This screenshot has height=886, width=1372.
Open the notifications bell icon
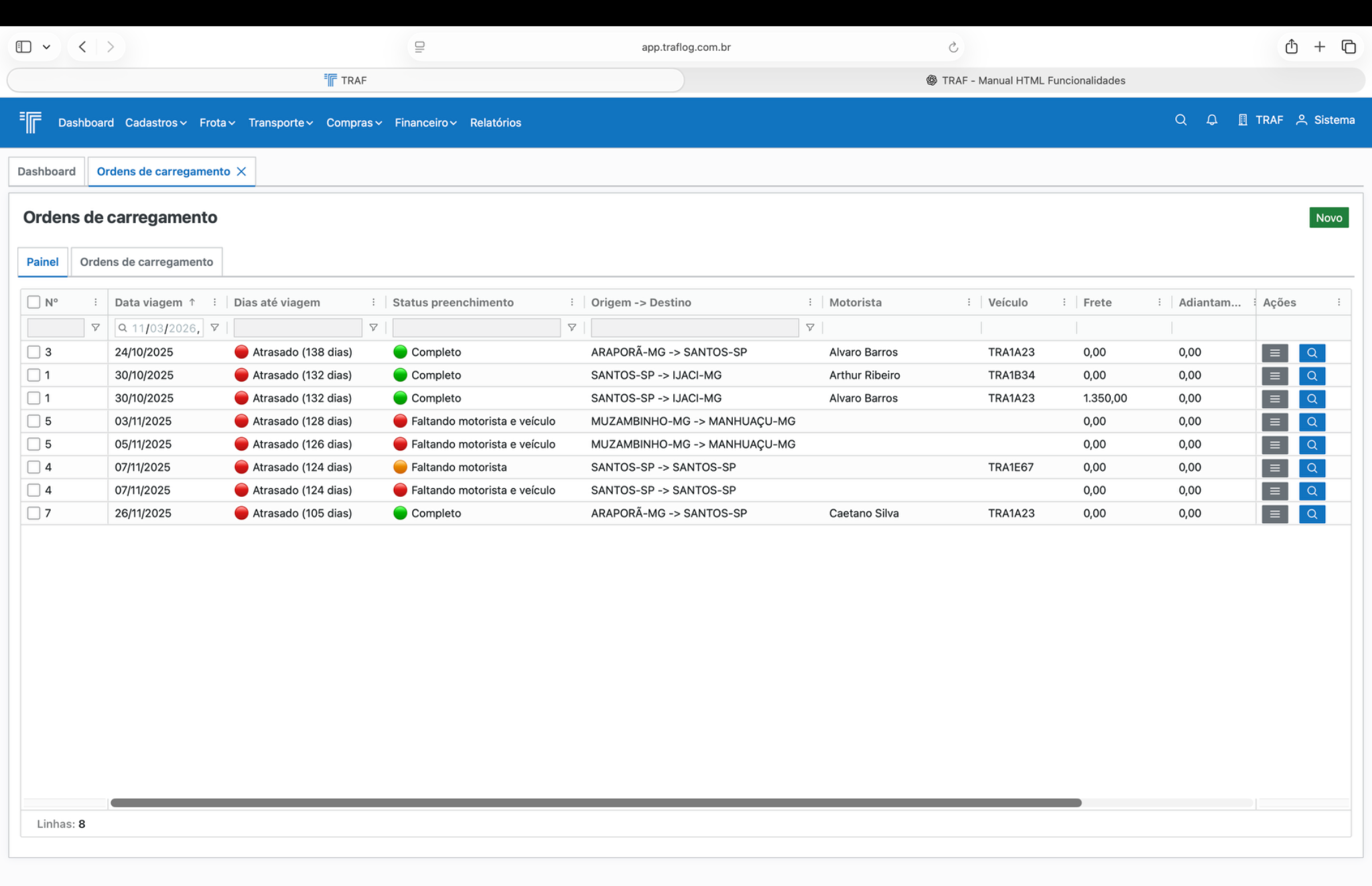[x=1211, y=120]
